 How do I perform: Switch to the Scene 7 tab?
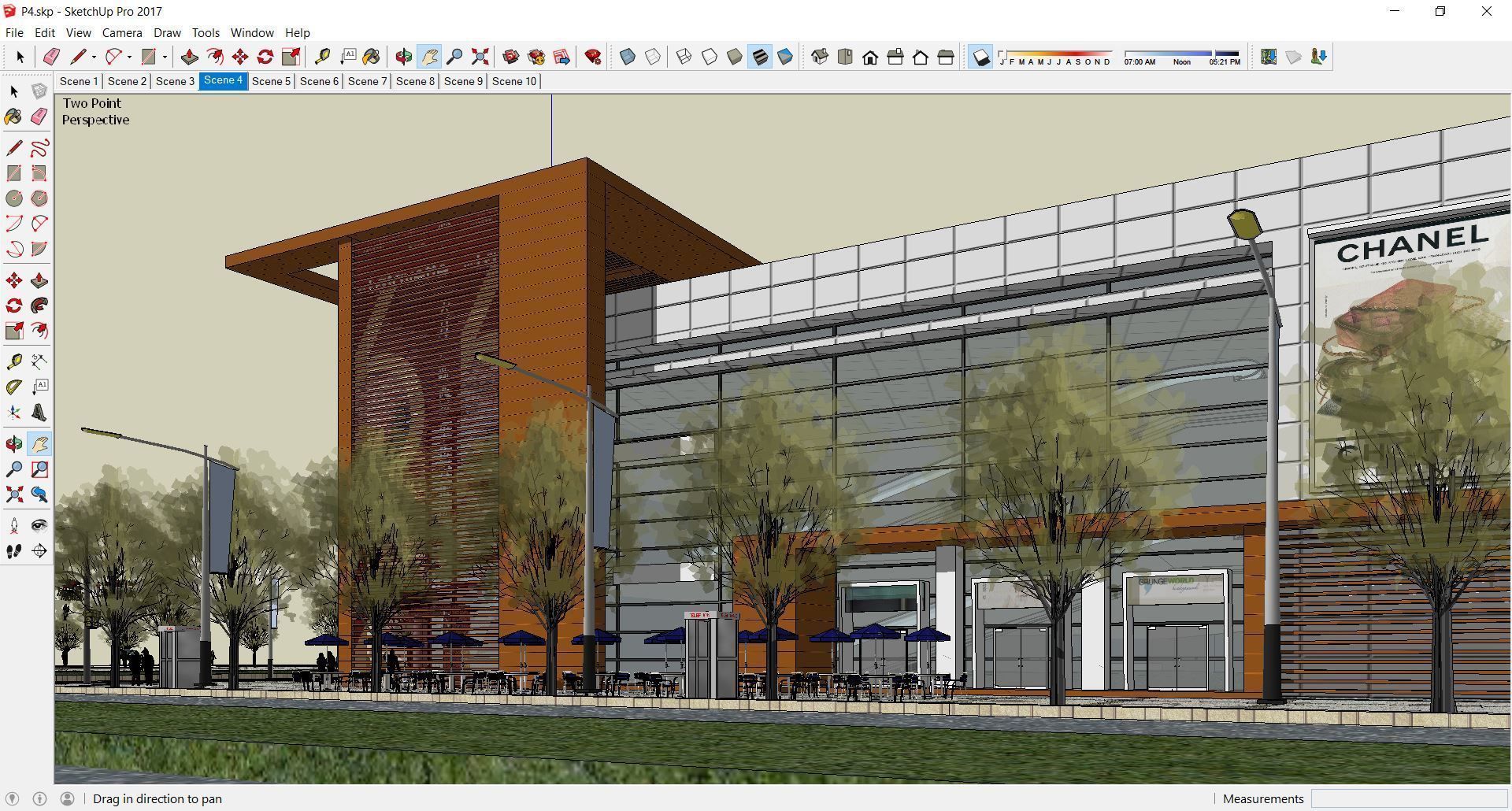click(x=366, y=81)
